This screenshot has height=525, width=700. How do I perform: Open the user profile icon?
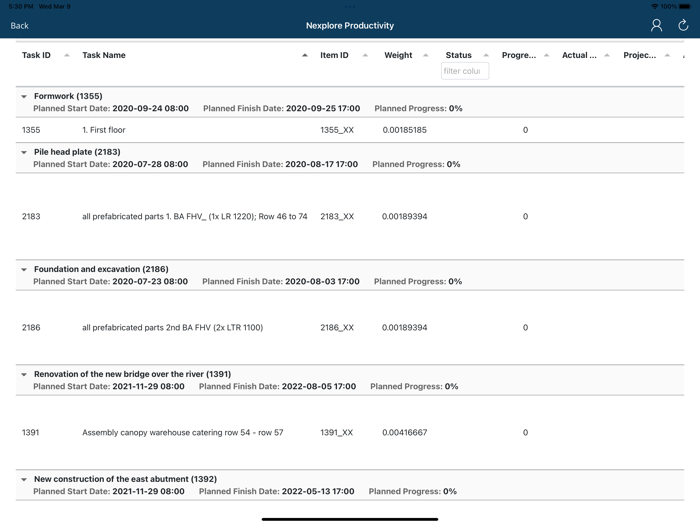pyautogui.click(x=656, y=25)
